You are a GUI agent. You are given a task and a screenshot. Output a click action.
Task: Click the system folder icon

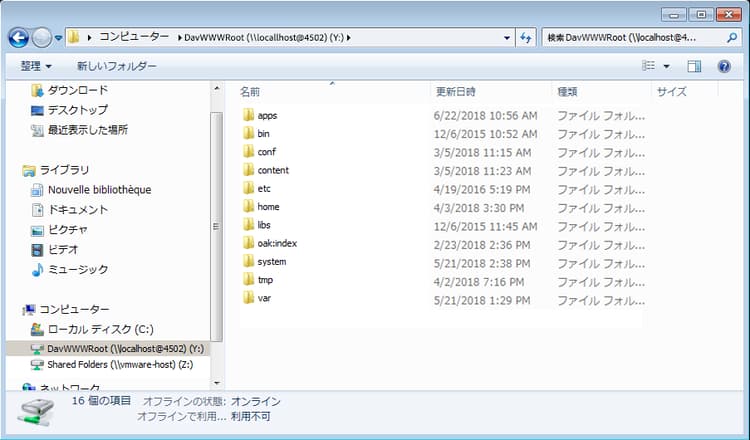pyautogui.click(x=248, y=262)
